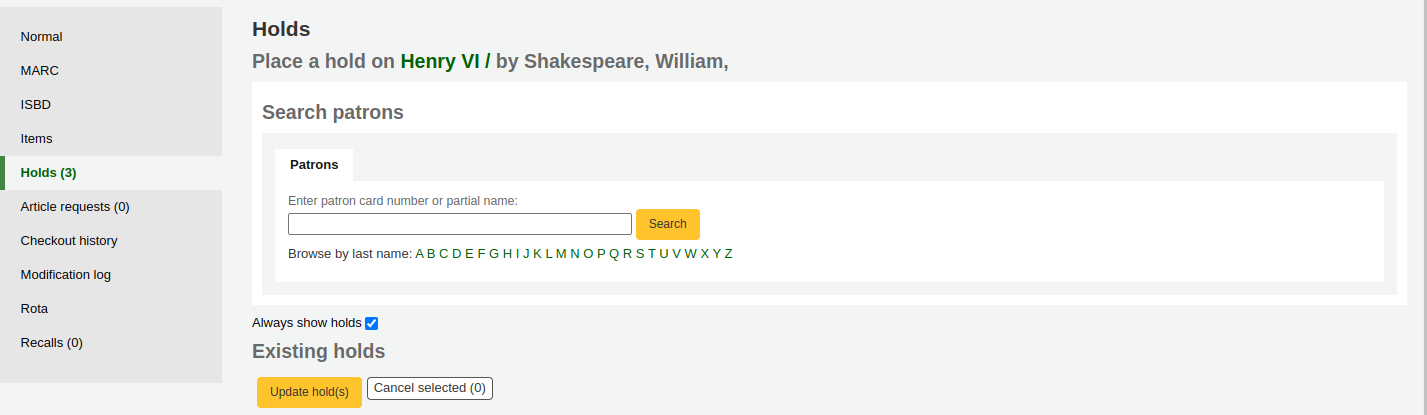
Task: Select Holds (3) in the sidebar
Action: point(49,173)
